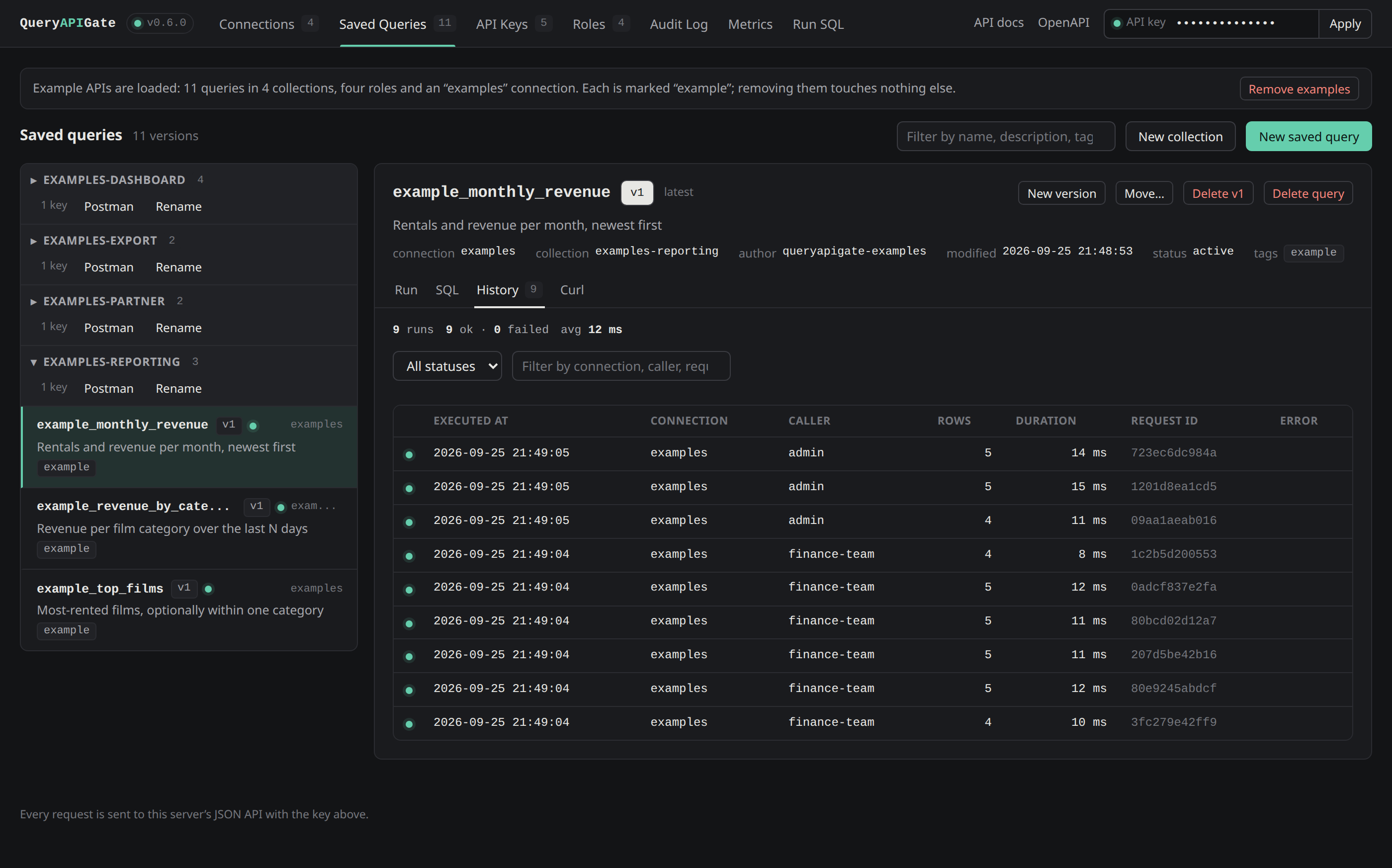Click request ID 3fc279e42ff9

(x=1173, y=722)
